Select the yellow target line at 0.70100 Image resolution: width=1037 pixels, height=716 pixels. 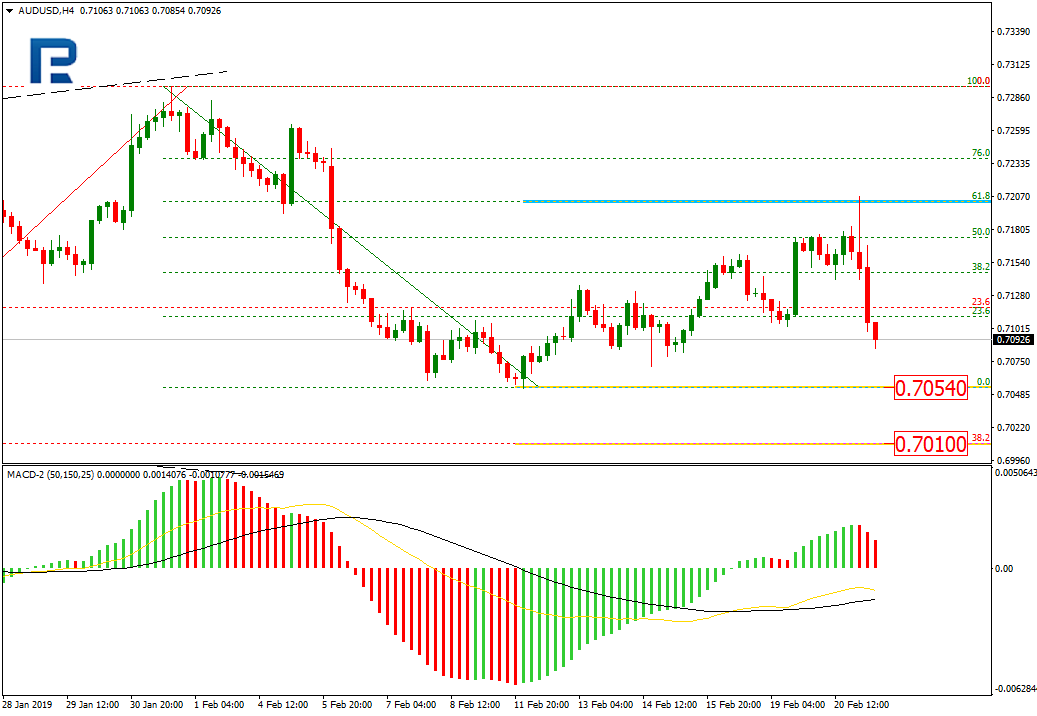click(x=700, y=443)
